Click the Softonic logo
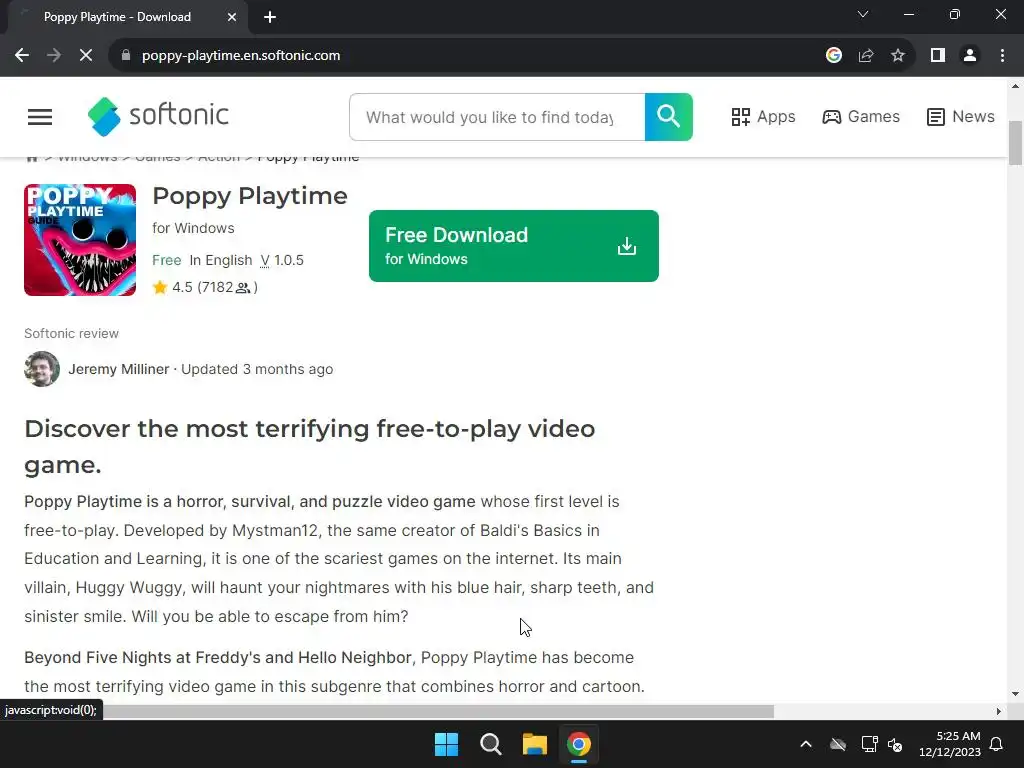 coord(158,116)
